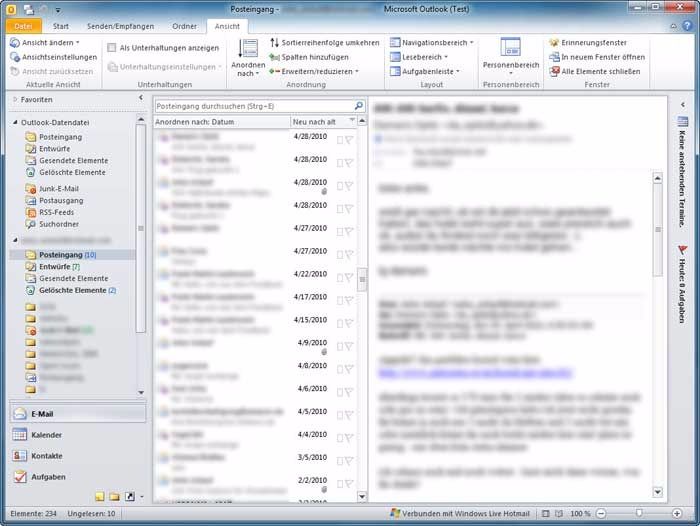Image resolution: width=700 pixels, height=526 pixels.
Task: Open the Notizen icon in navigation footer
Action: (x=100, y=496)
